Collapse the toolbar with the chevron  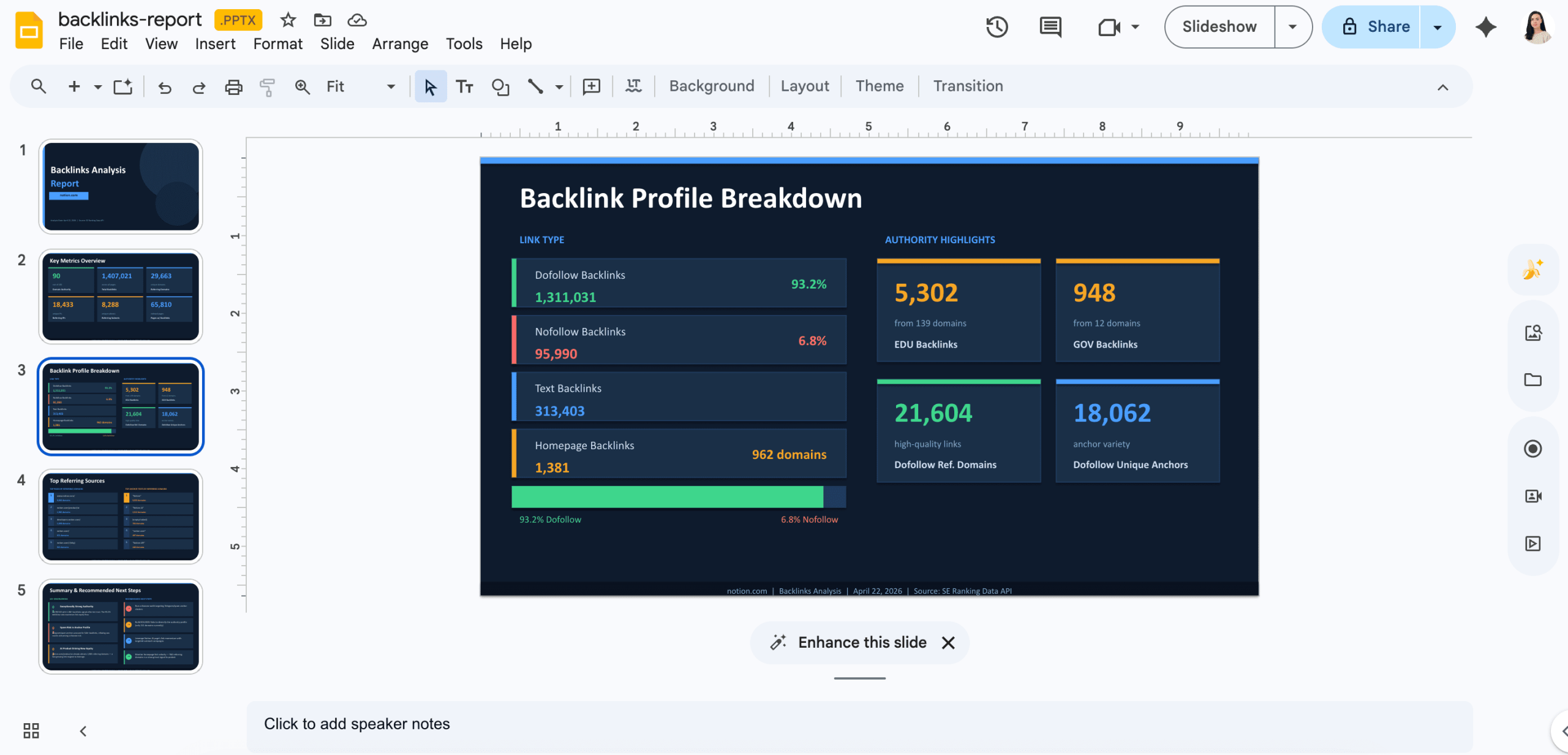pyautogui.click(x=1442, y=86)
